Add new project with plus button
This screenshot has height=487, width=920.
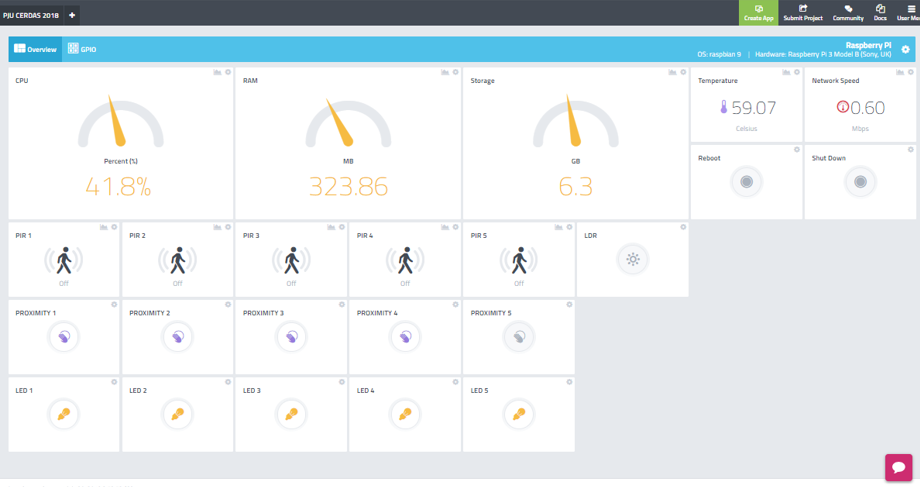coord(72,14)
